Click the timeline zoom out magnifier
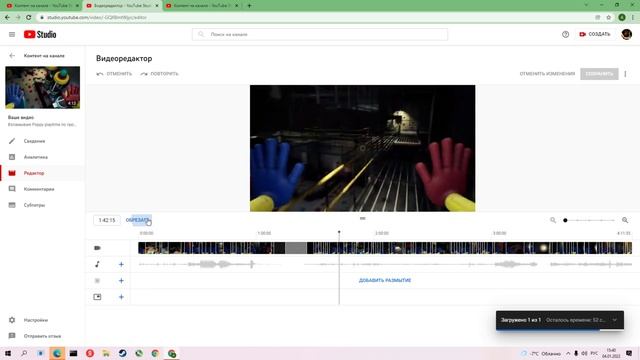This screenshot has height=360, width=640. click(553, 220)
